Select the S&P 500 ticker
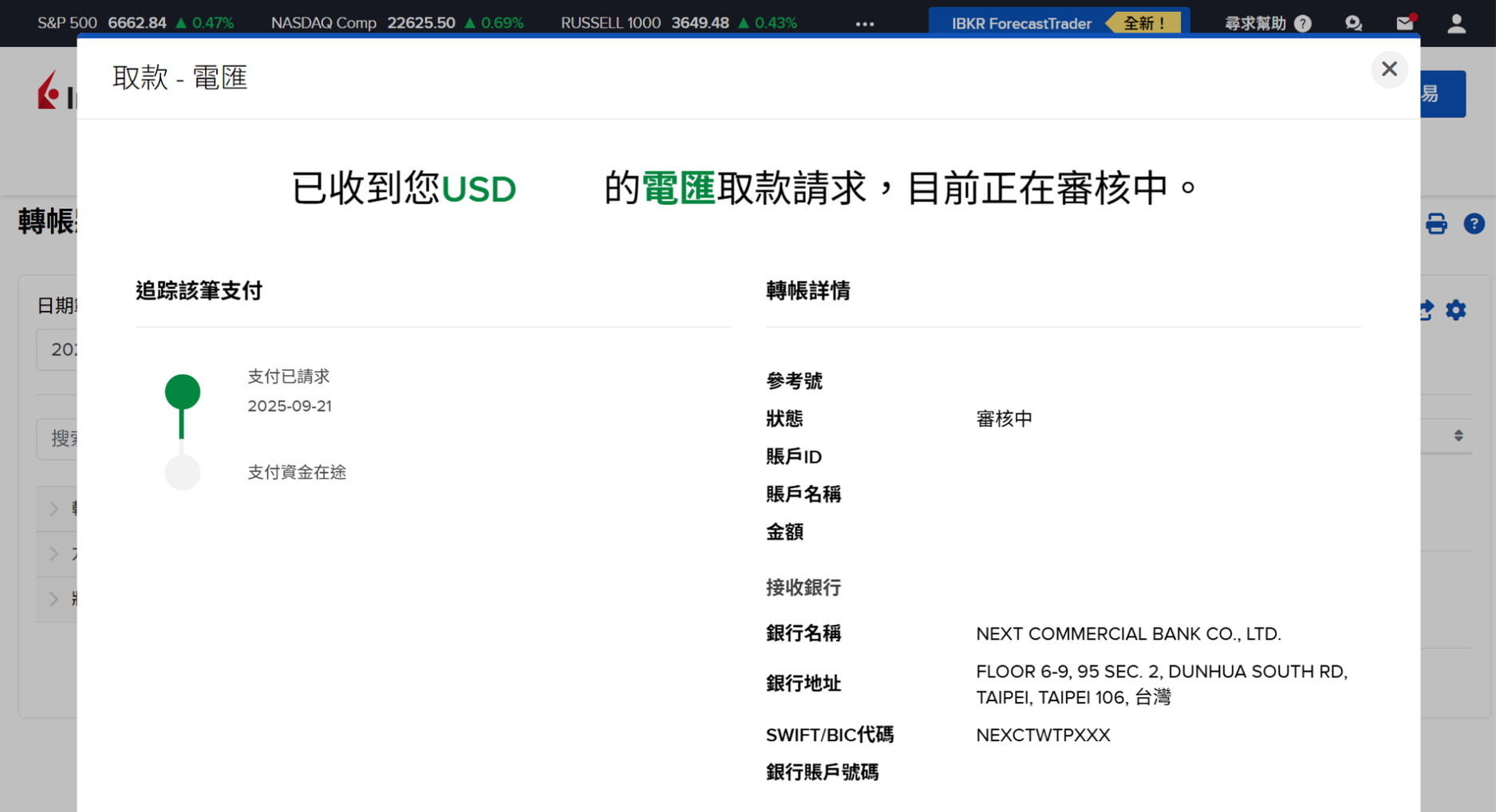Viewport: 1496px width, 812px height. [x=135, y=23]
